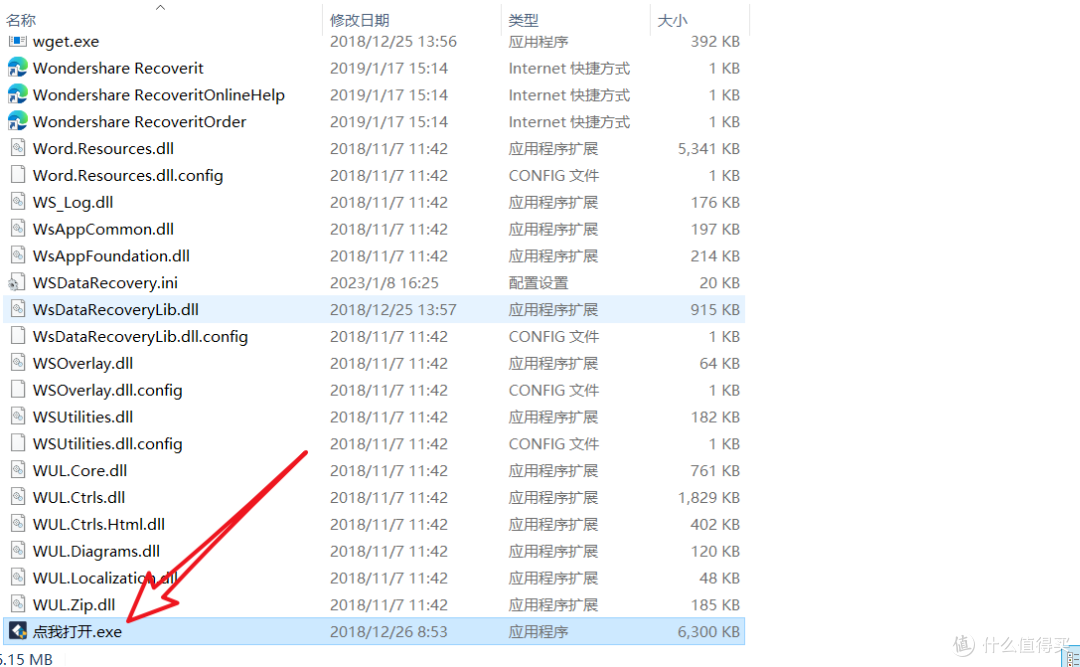Click the Wondershare RecoveritOnlineHelp shortcut icon
1080x667 pixels.
coord(17,94)
